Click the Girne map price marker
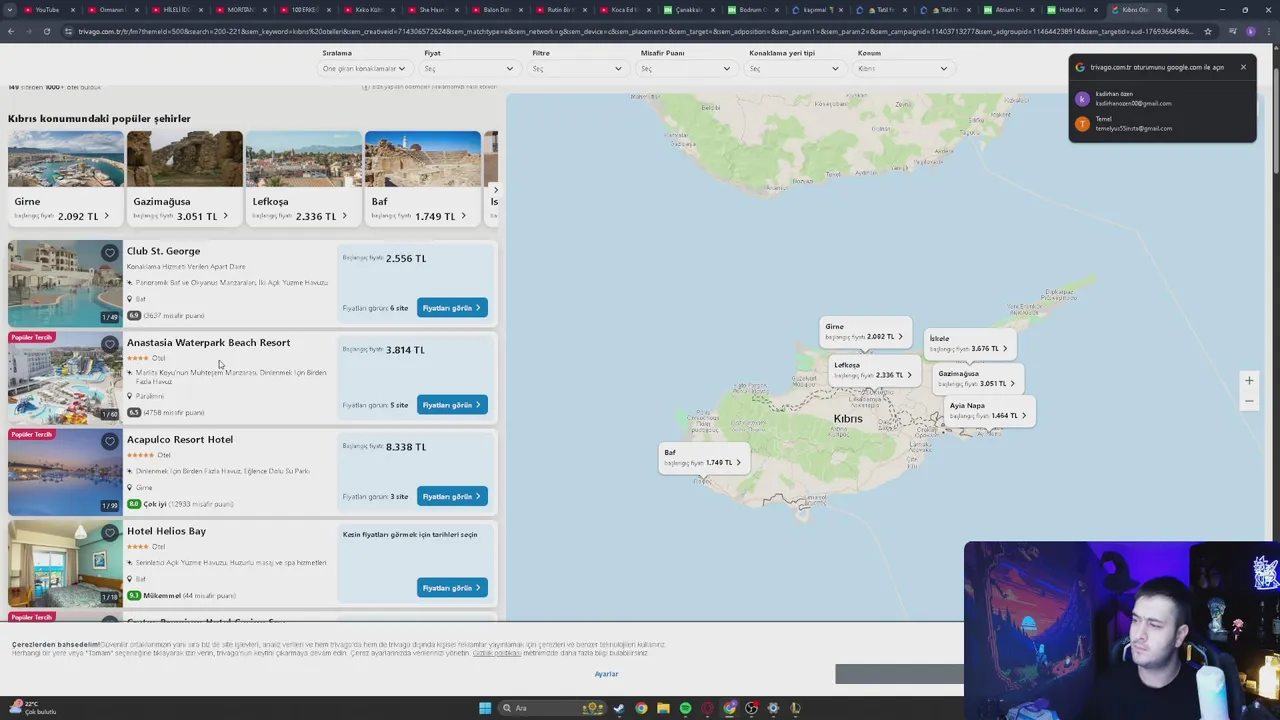The height and width of the screenshot is (720, 1280). click(865, 332)
